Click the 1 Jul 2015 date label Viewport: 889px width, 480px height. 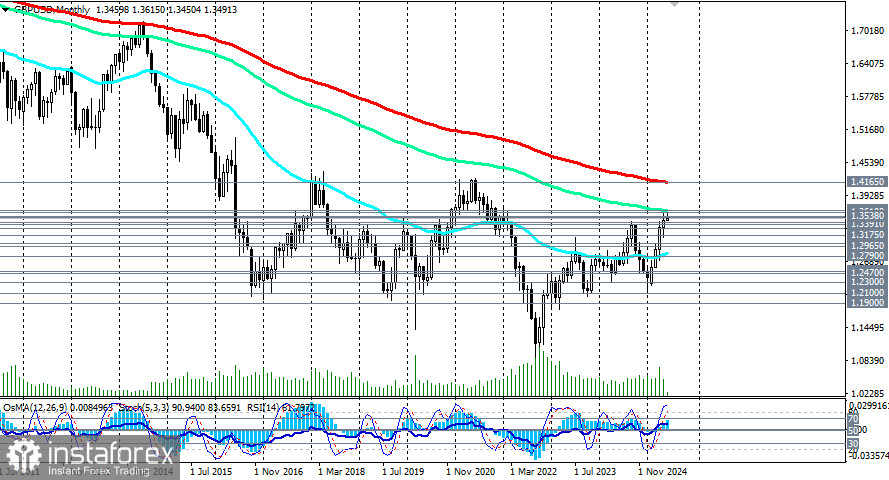coord(211,471)
